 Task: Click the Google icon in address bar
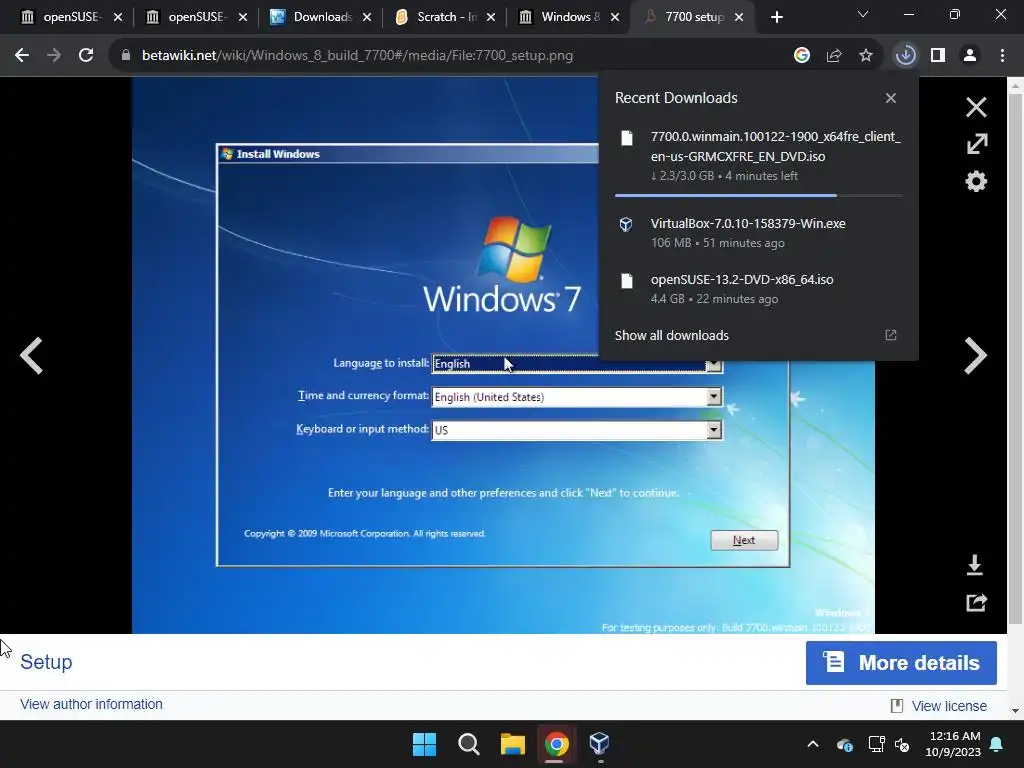[x=801, y=56]
